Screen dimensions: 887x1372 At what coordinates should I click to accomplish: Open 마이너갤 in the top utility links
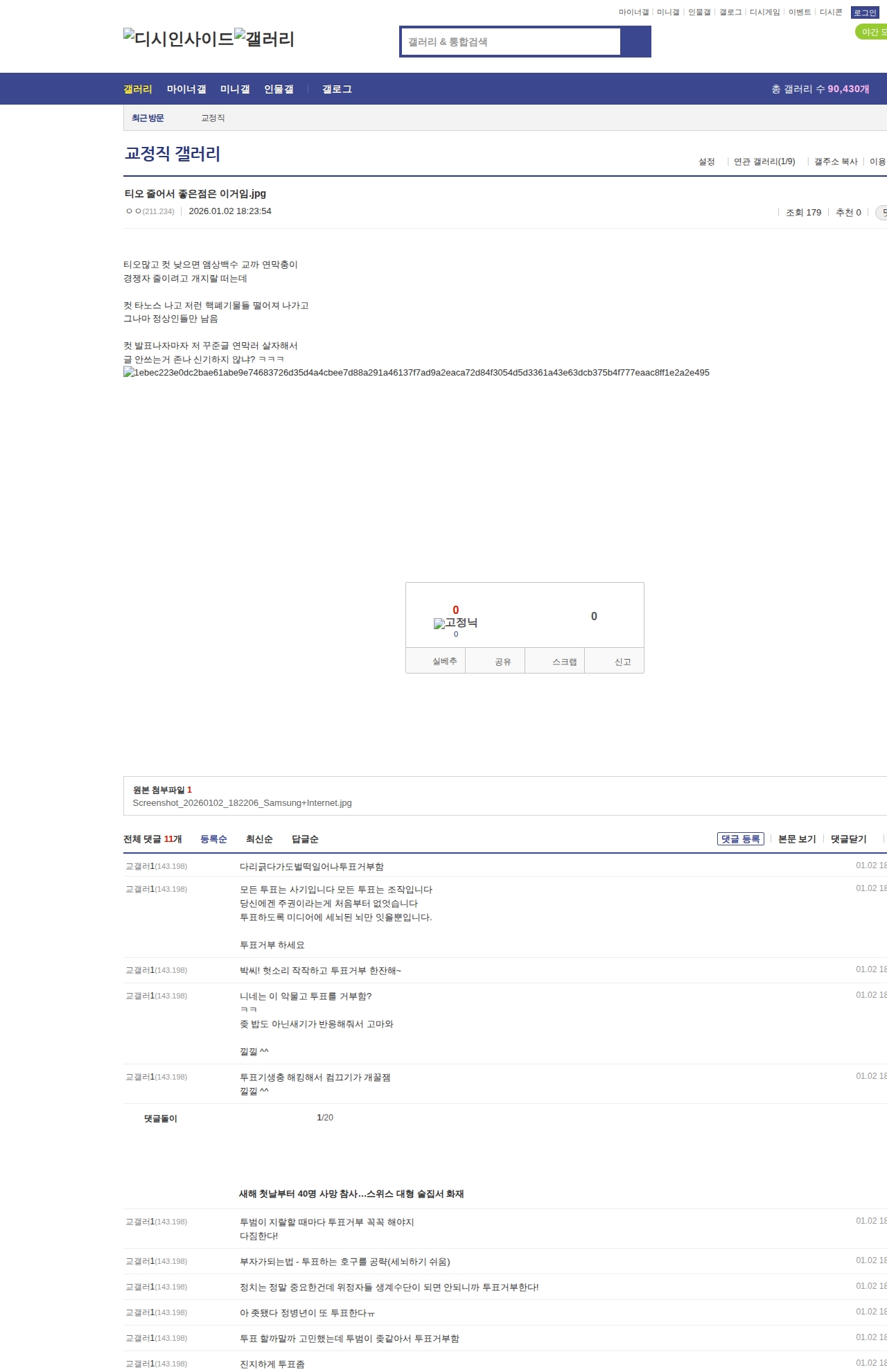(634, 12)
